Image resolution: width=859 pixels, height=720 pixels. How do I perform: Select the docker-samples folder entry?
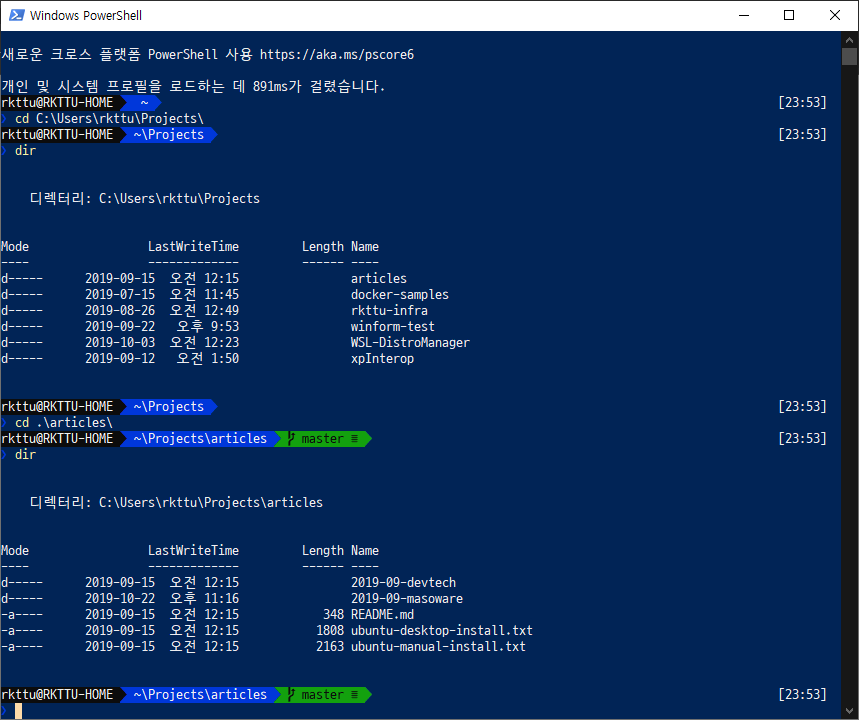click(399, 294)
